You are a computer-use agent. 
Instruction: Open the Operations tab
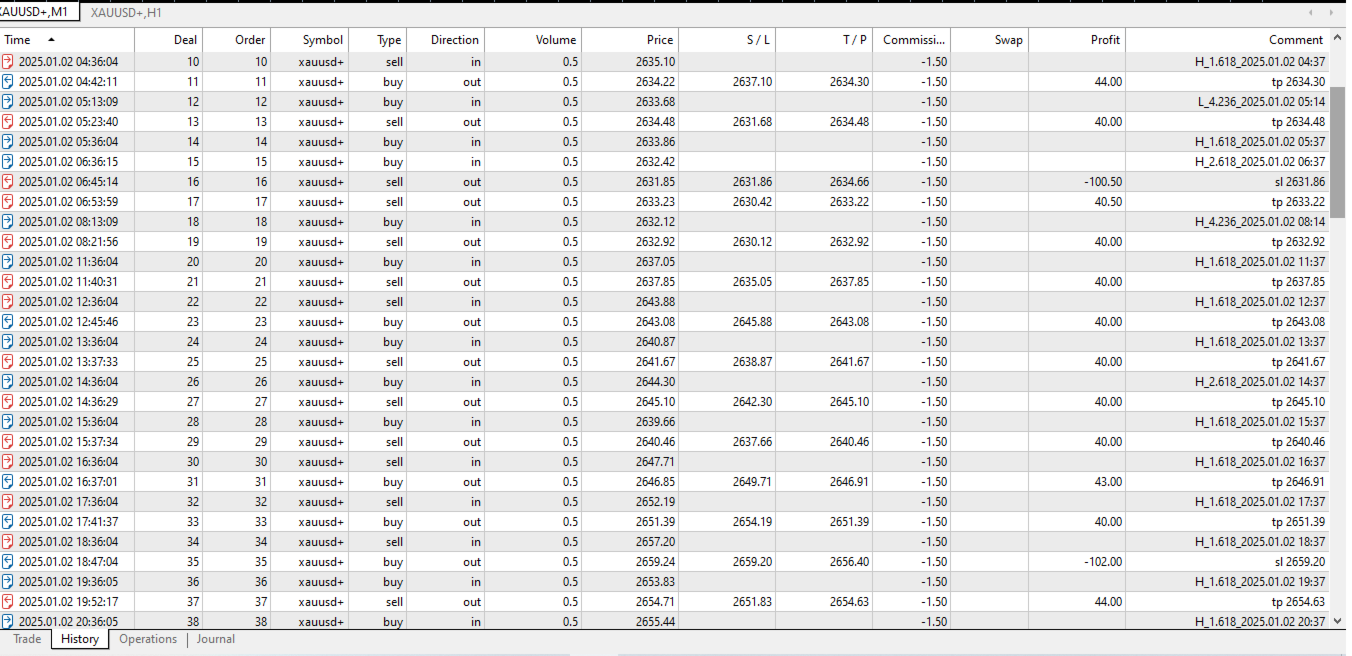148,639
